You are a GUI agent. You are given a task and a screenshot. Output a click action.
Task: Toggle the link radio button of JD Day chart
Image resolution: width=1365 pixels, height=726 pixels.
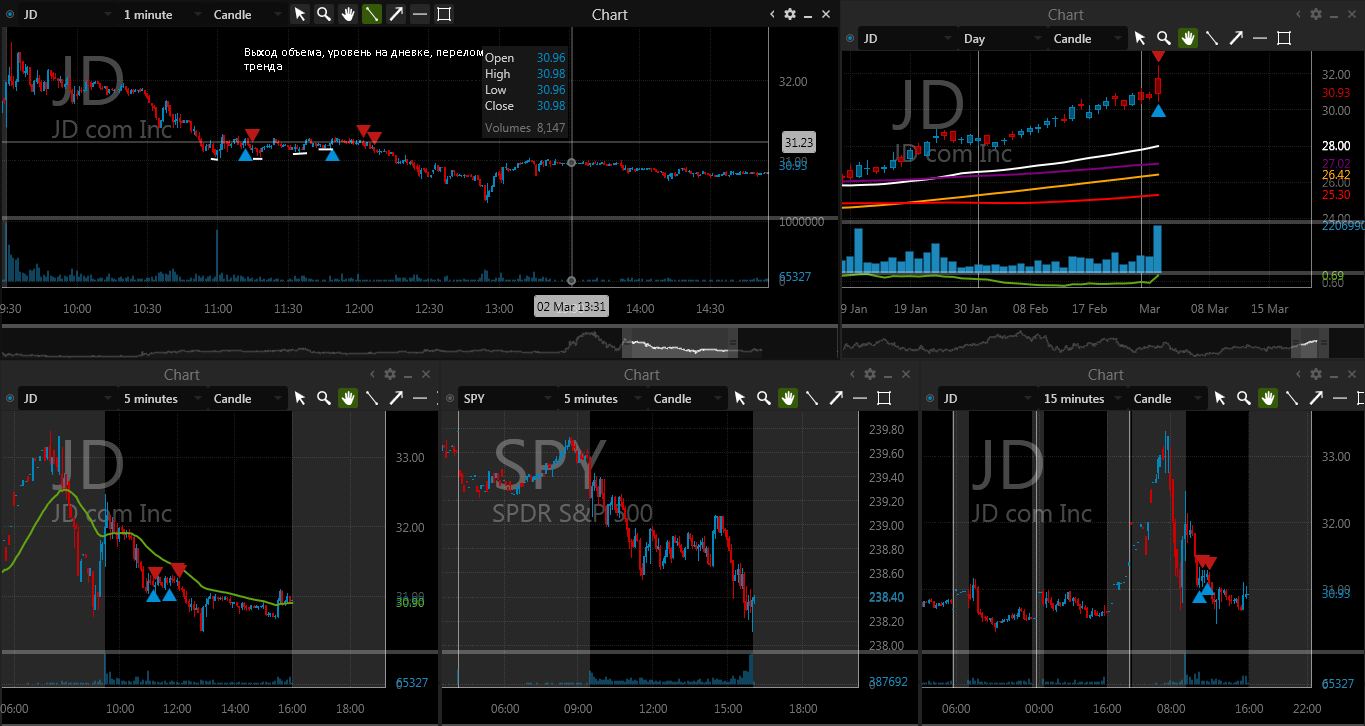850,38
